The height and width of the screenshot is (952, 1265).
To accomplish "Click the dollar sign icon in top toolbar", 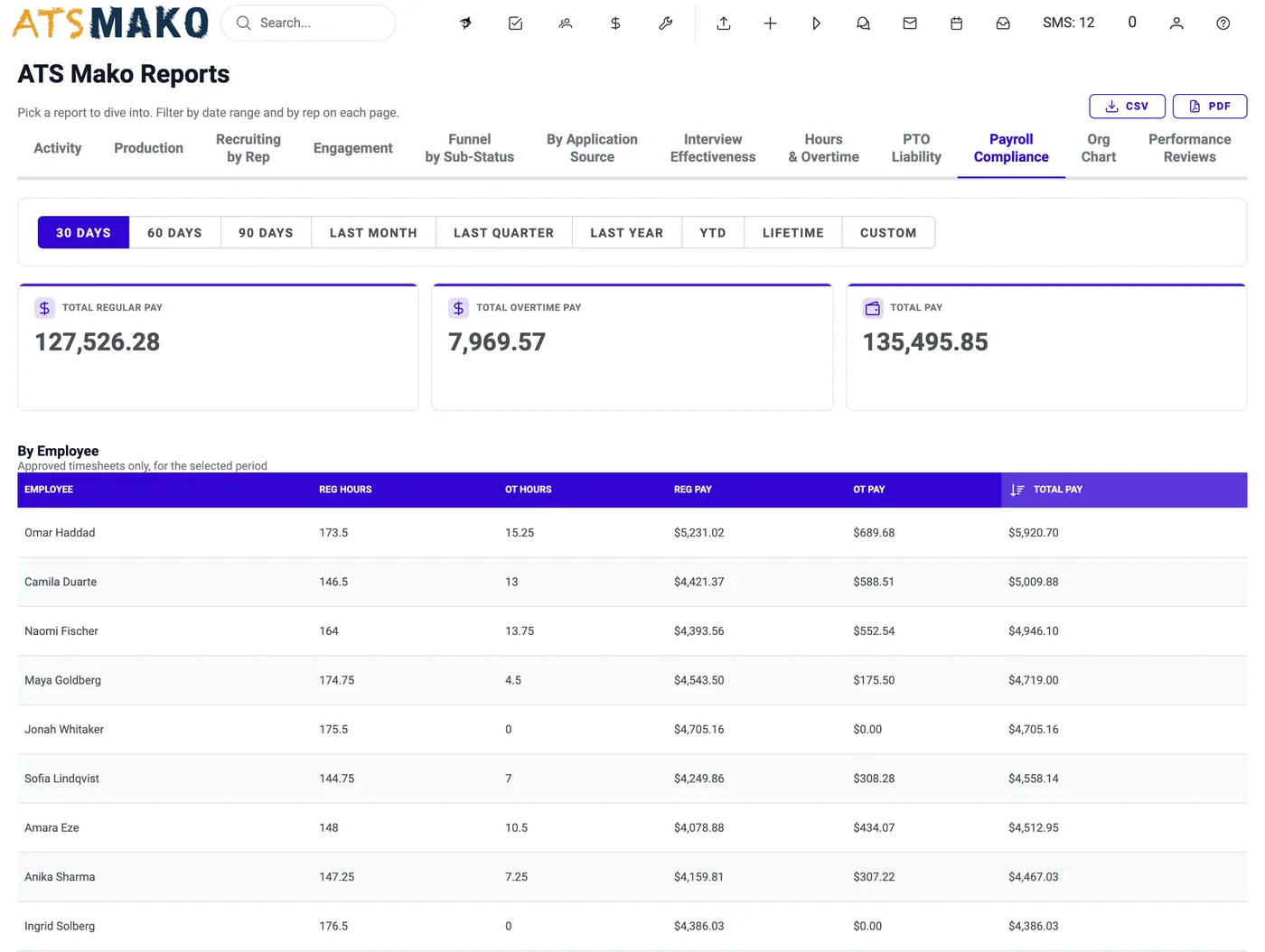I will 615,23.
